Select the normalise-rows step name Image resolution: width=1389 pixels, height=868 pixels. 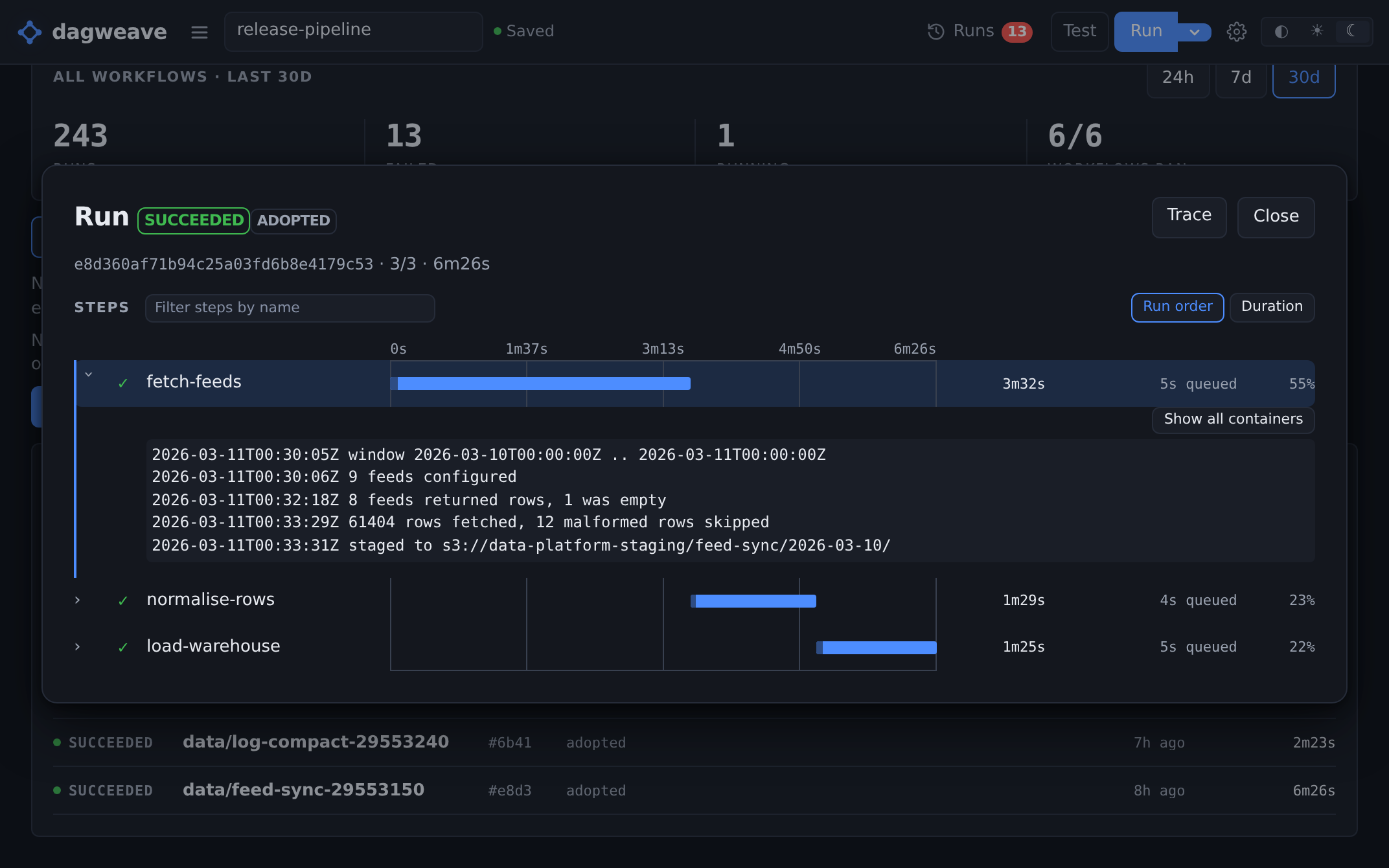click(x=211, y=600)
